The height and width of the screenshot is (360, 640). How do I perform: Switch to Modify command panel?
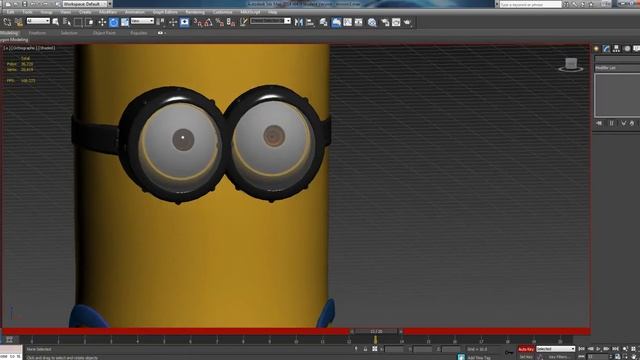607,49
